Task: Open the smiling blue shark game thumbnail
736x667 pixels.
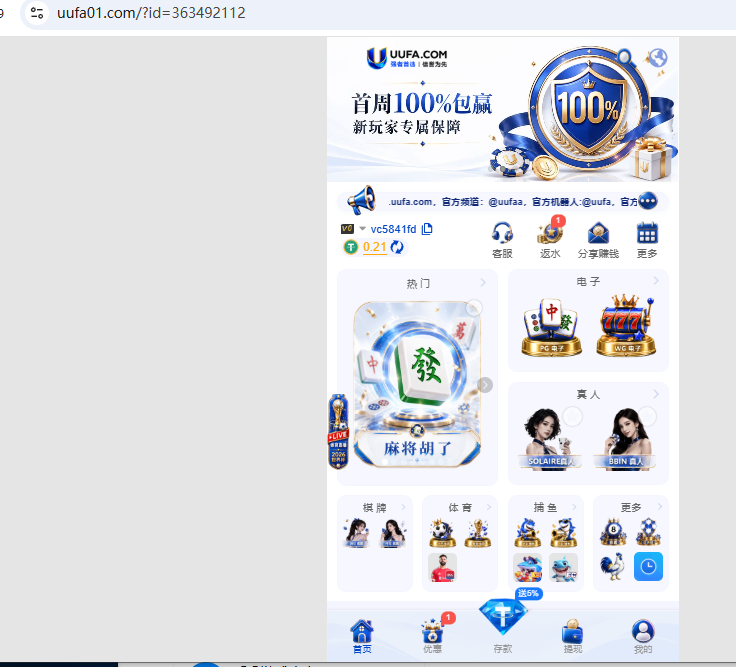Action: coord(563,567)
